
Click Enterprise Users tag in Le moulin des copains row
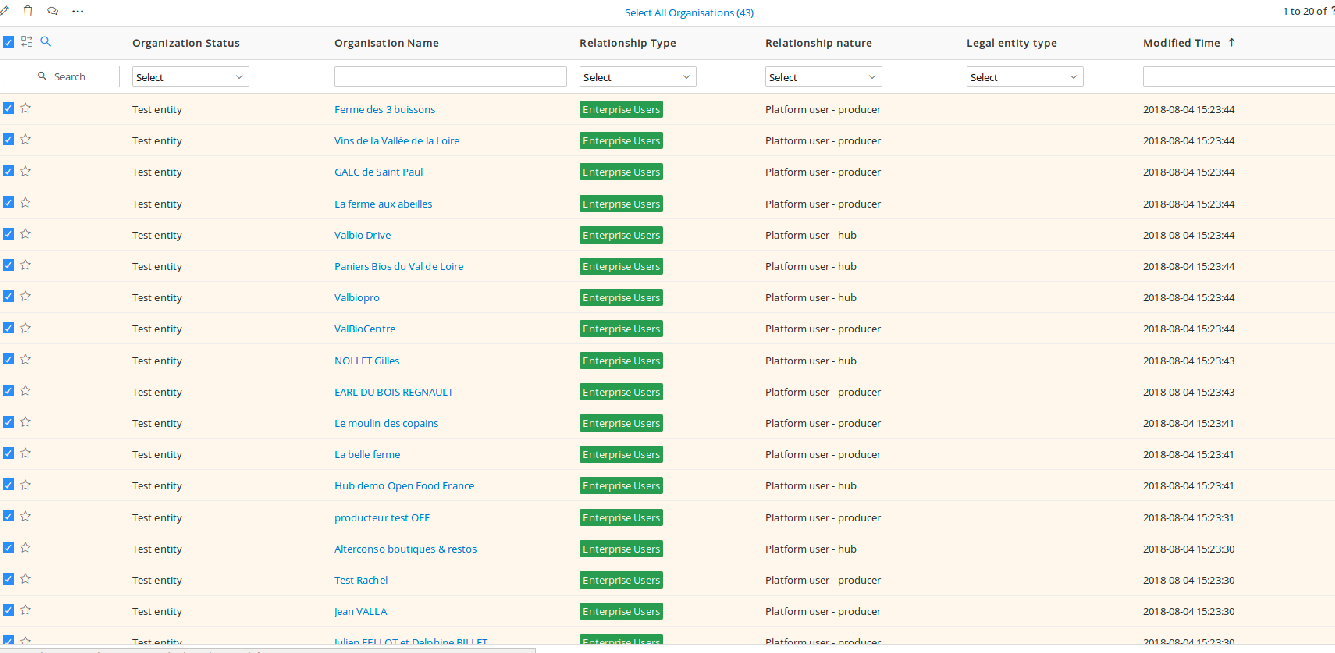621,423
